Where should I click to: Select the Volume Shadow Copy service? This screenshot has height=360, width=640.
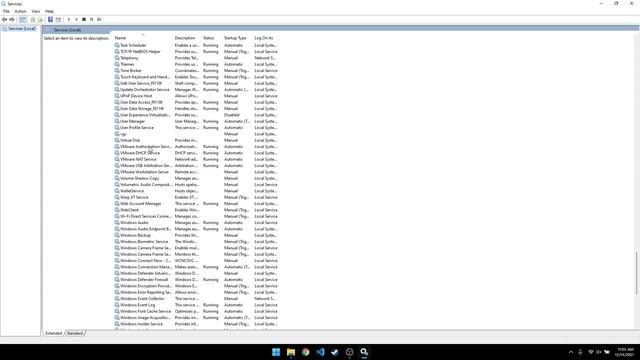click(196, 178)
